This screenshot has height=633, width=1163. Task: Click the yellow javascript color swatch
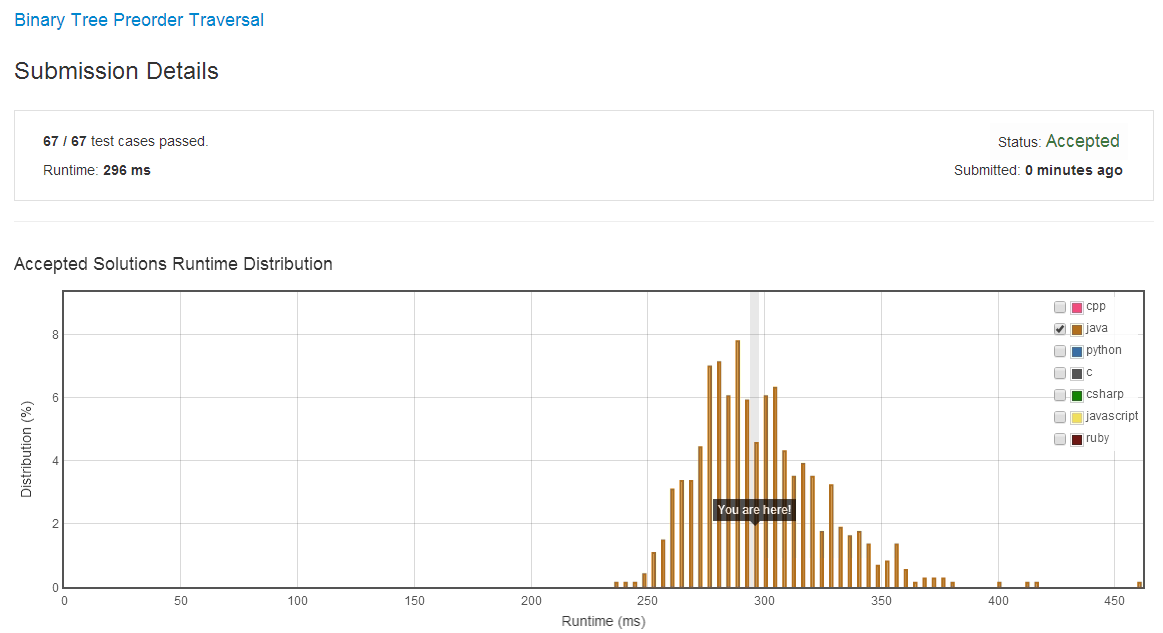[1077, 417]
